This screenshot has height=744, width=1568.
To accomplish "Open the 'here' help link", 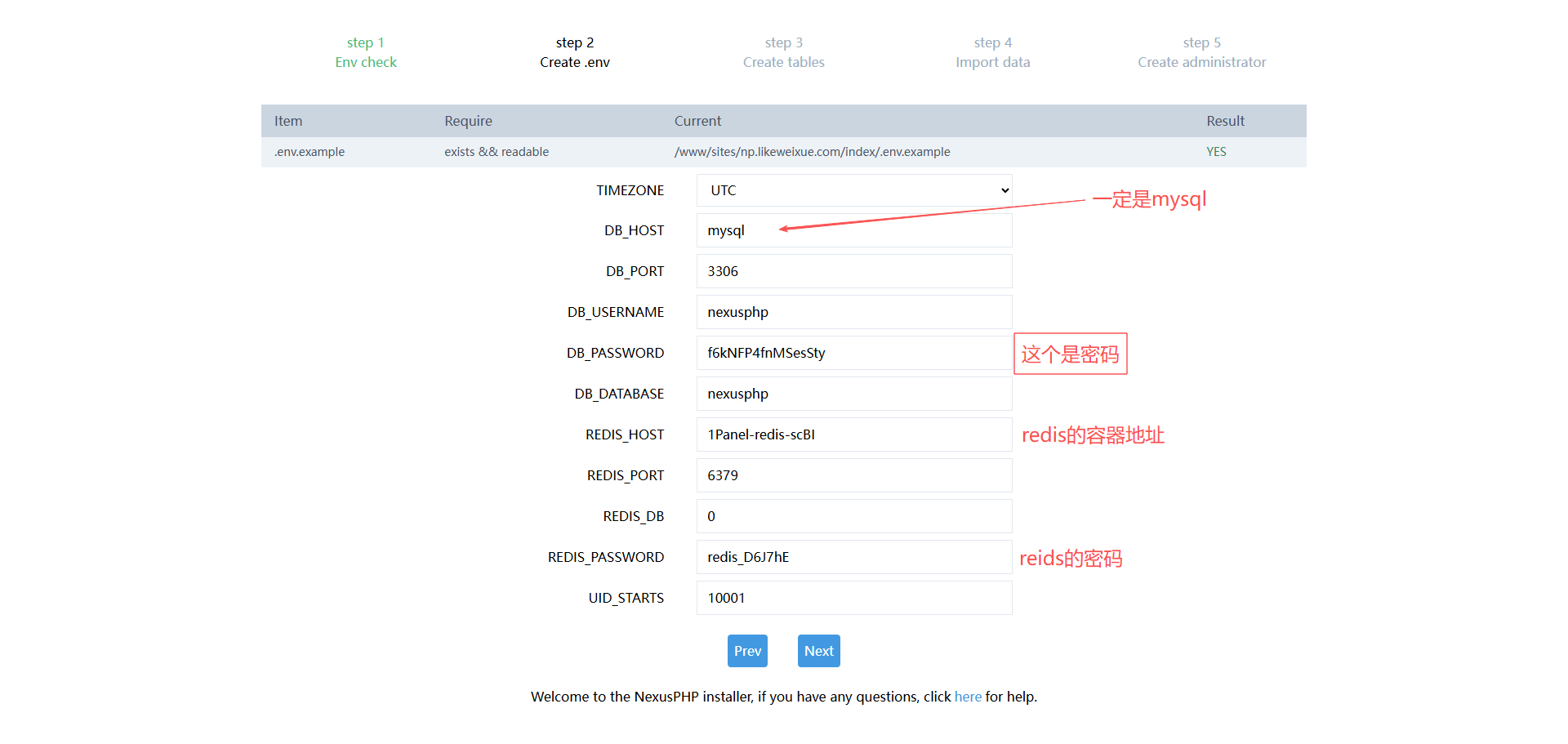I will click(968, 697).
